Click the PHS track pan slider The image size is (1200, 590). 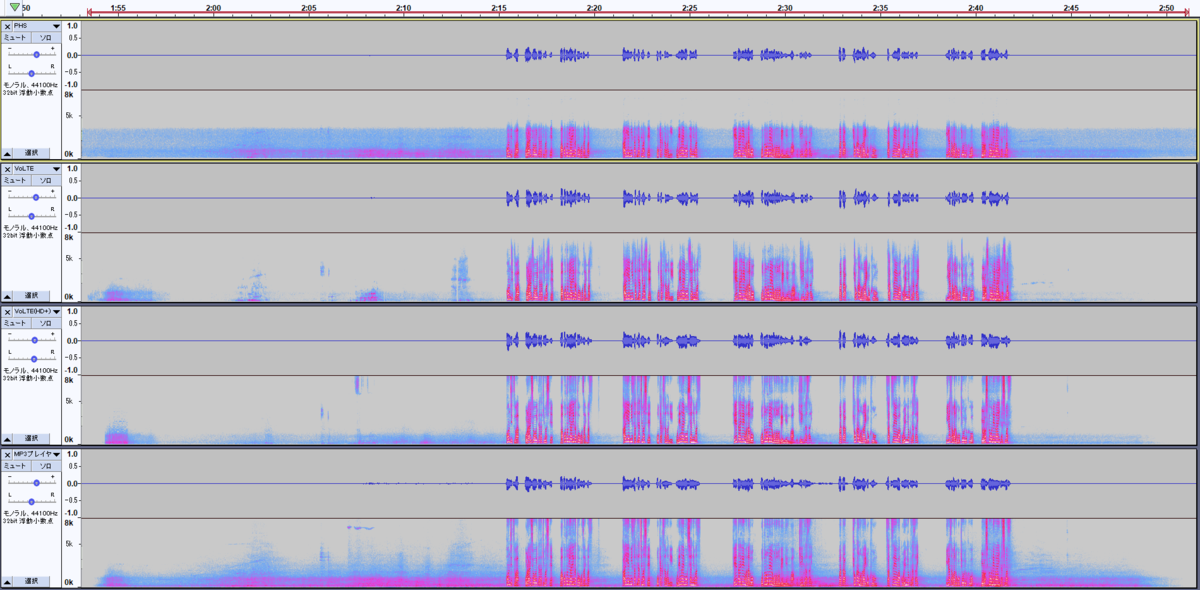31,73
